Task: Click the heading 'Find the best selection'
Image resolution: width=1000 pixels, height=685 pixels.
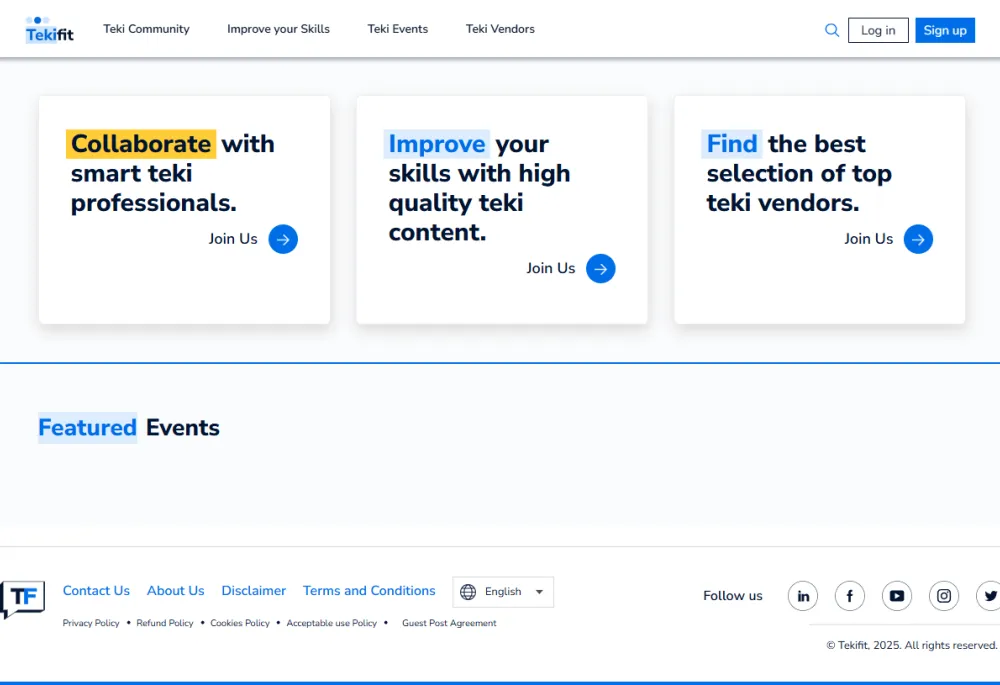Action: coord(799,173)
